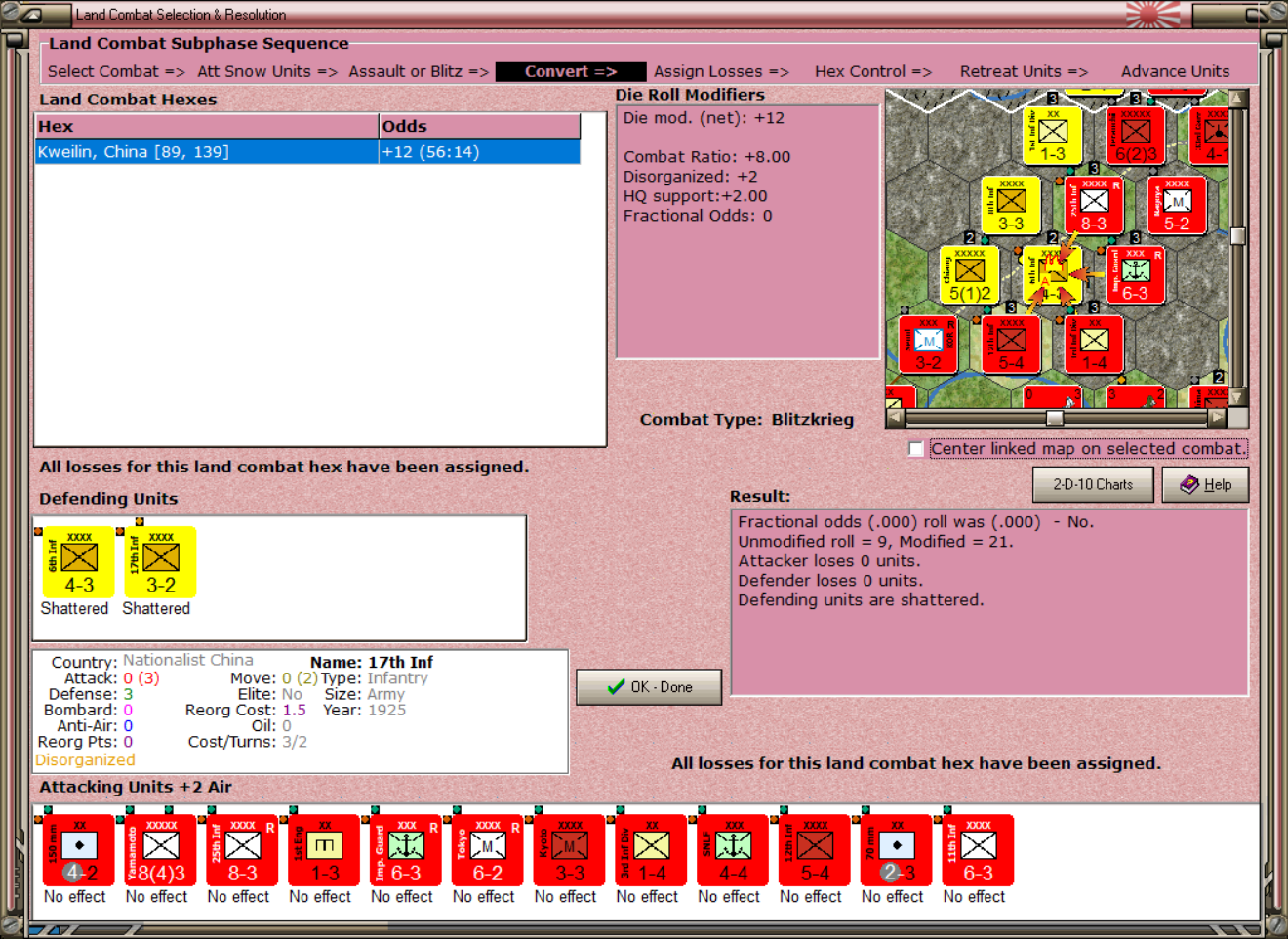Click red 6(2)3 HQ counter on map

coord(1135,135)
